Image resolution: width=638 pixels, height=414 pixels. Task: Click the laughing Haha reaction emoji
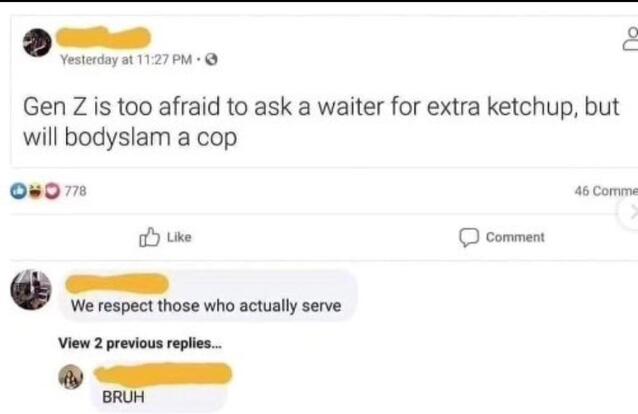coord(36,191)
